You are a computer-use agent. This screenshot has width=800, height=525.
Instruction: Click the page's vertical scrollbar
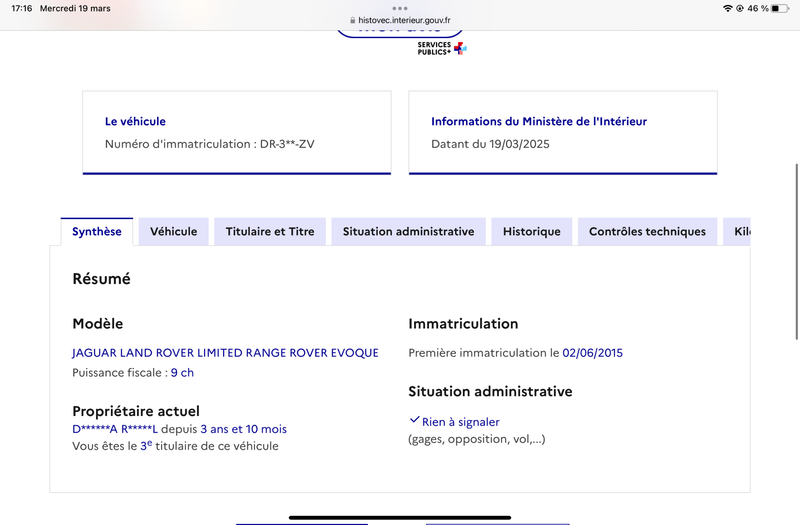tap(797, 252)
